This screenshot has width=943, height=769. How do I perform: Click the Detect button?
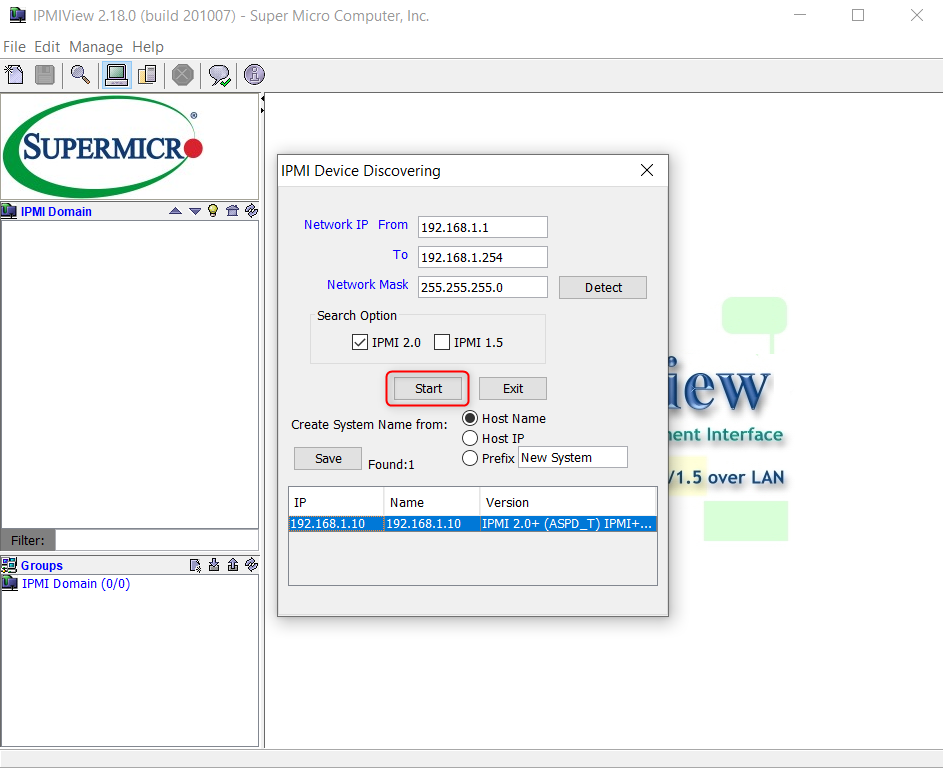603,288
